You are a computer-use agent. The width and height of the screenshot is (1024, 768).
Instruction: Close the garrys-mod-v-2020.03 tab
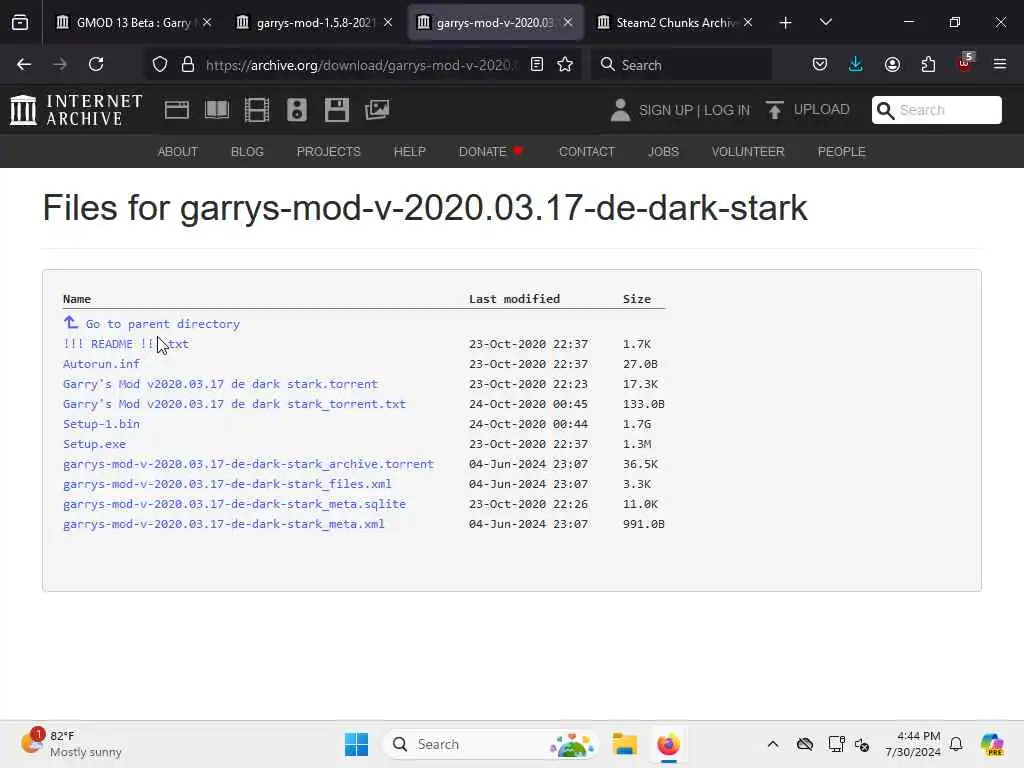(568, 22)
